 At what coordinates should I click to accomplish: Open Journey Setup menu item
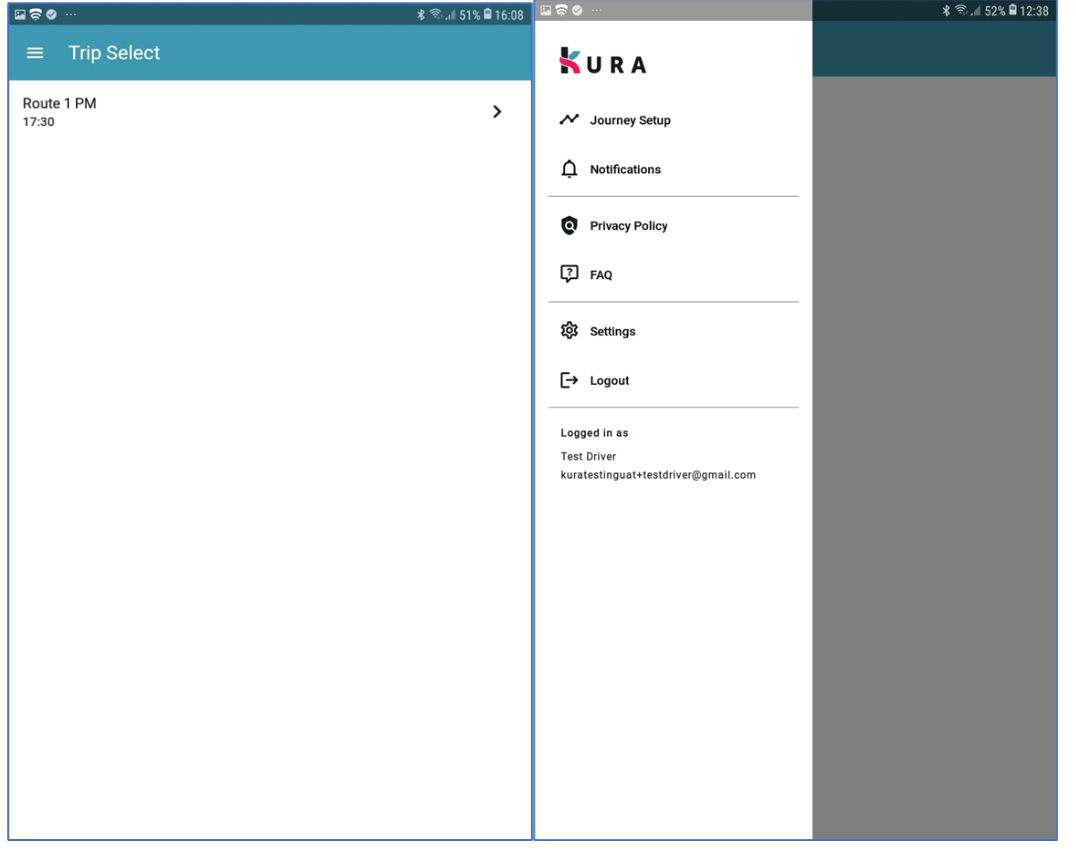pos(673,120)
